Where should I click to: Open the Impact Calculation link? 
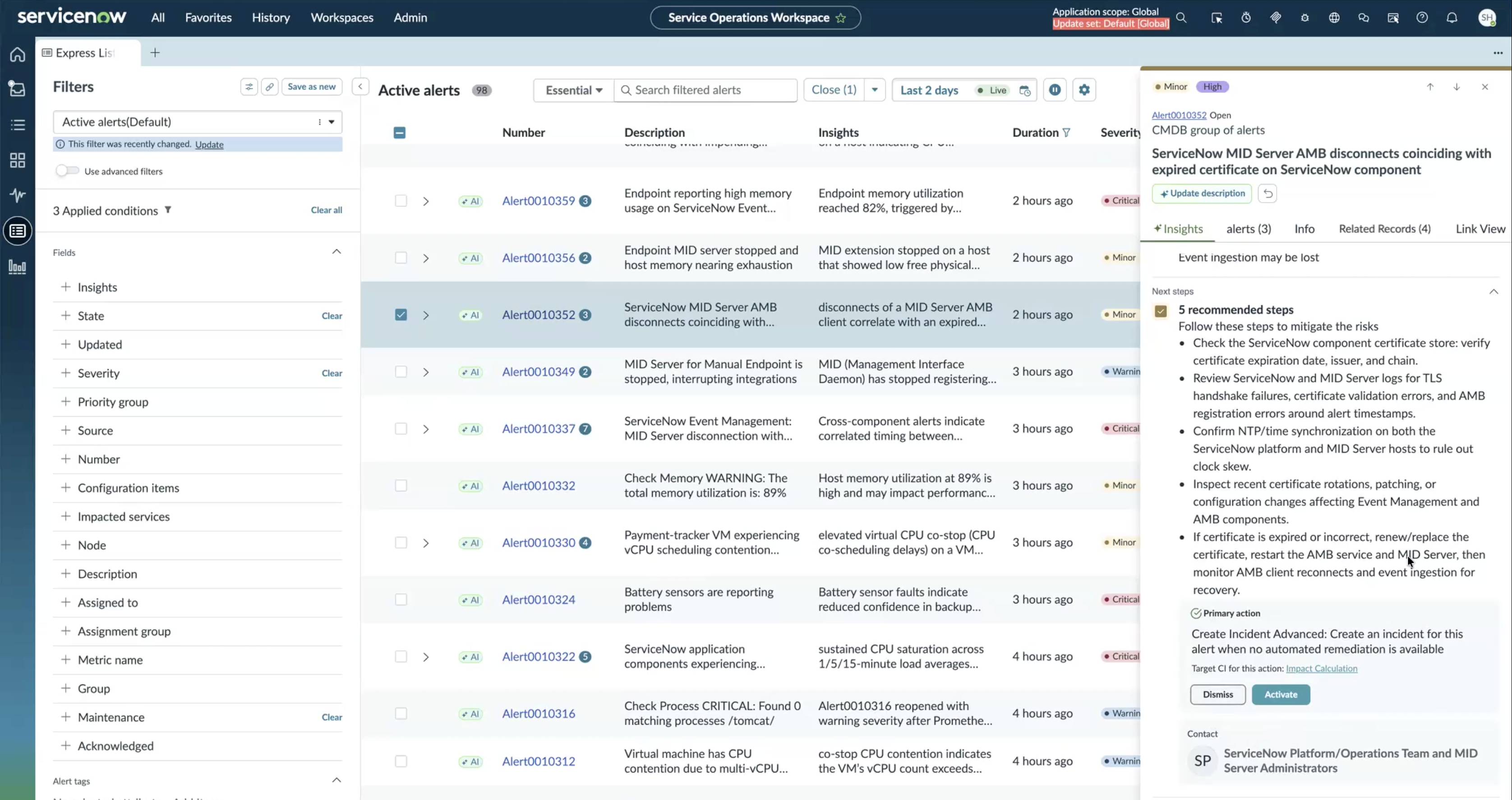pyautogui.click(x=1321, y=668)
